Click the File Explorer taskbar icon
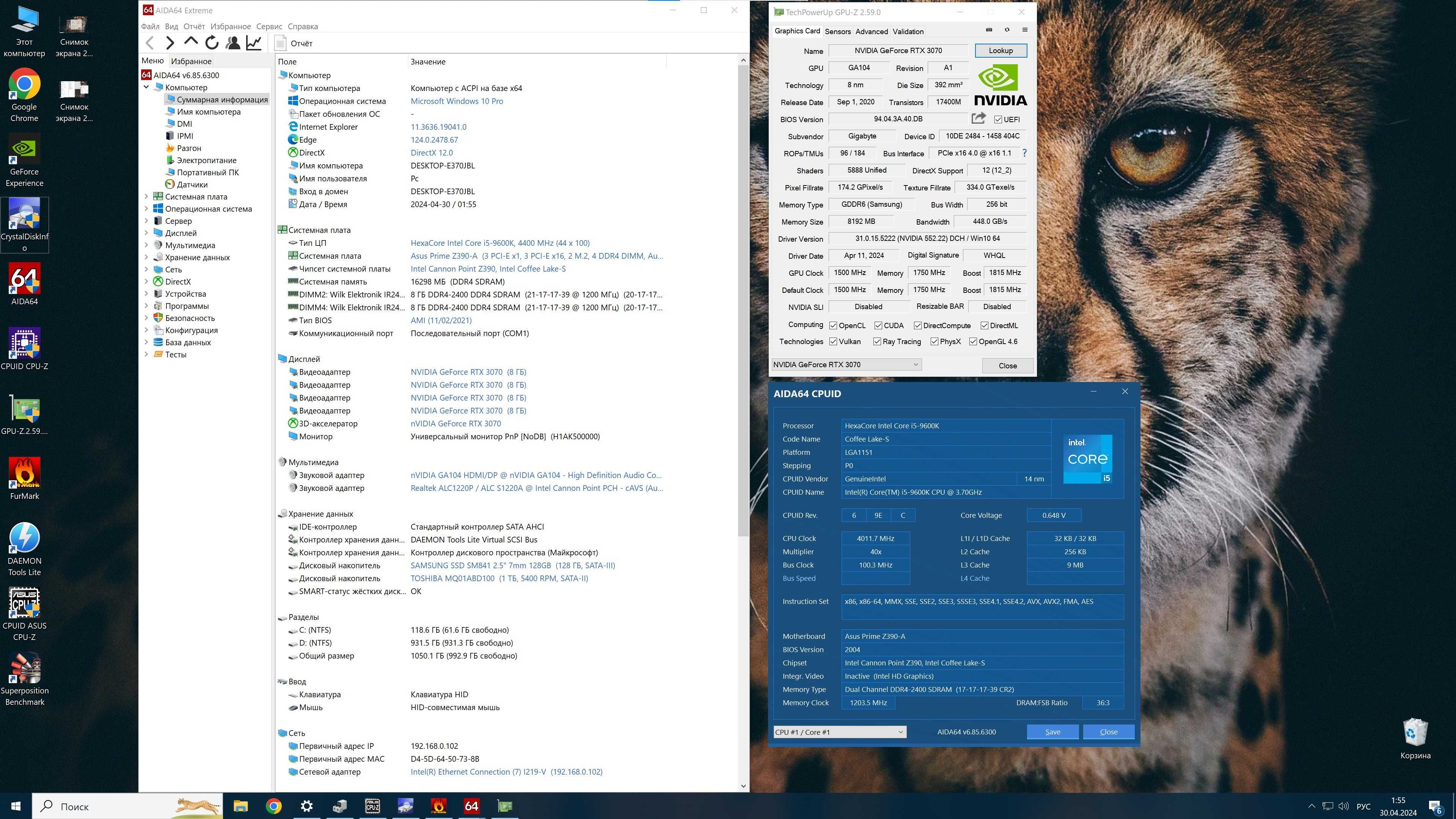Screen dimensions: 1456x819 (x=241, y=806)
